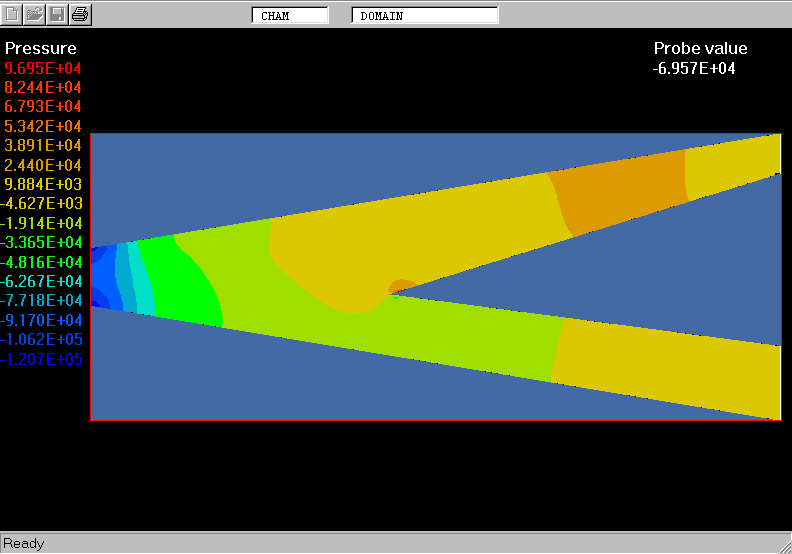Image resolution: width=792 pixels, height=554 pixels.
Task: Click the CHAM text field
Action: point(289,16)
